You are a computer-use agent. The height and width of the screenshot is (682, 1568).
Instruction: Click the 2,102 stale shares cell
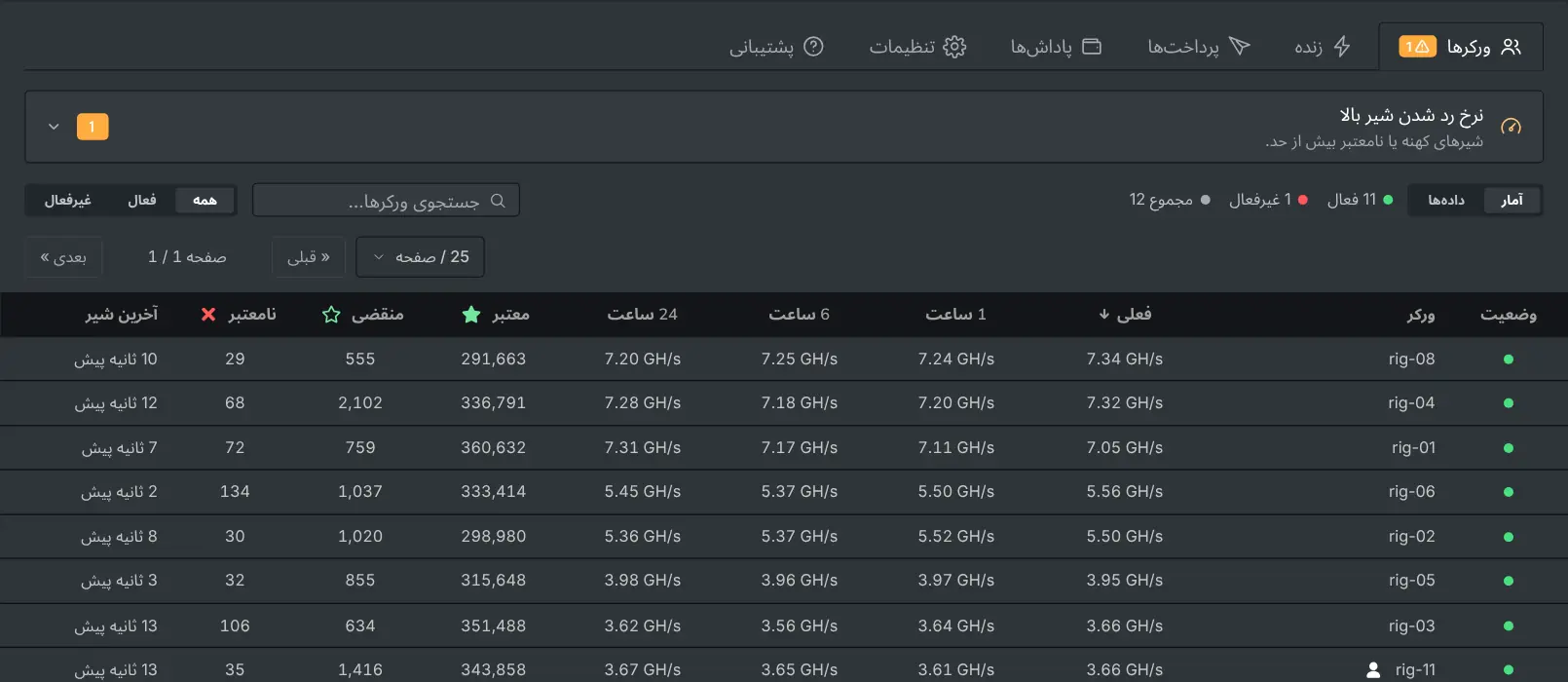360,402
